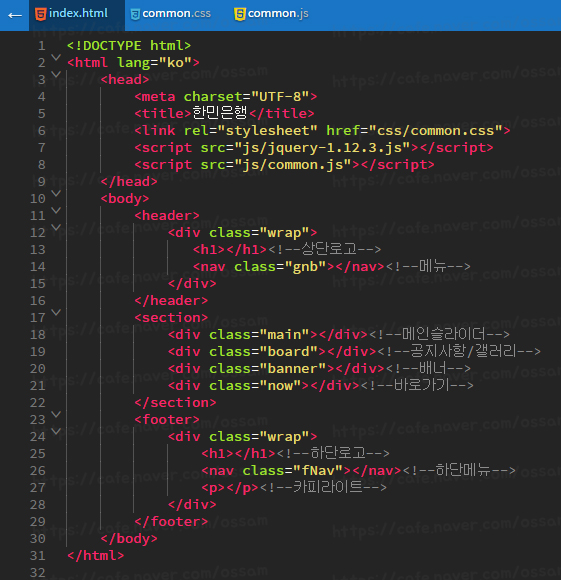Click line number 16 in the gutter

point(38,301)
